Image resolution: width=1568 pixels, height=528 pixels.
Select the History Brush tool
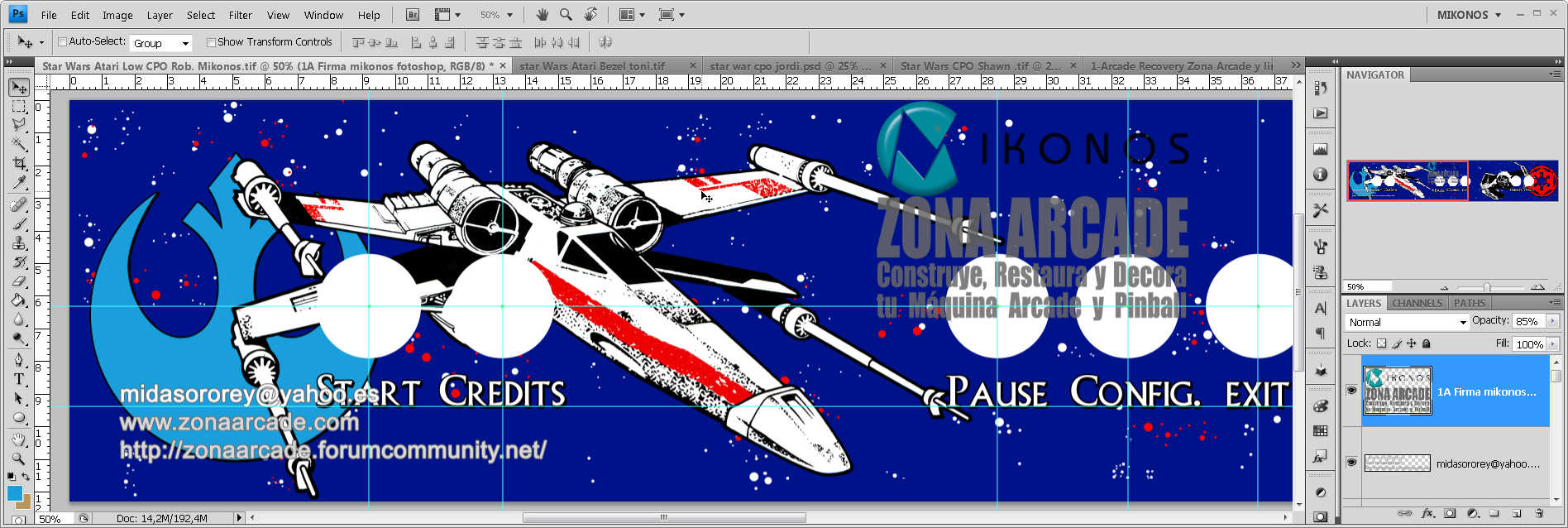19,262
